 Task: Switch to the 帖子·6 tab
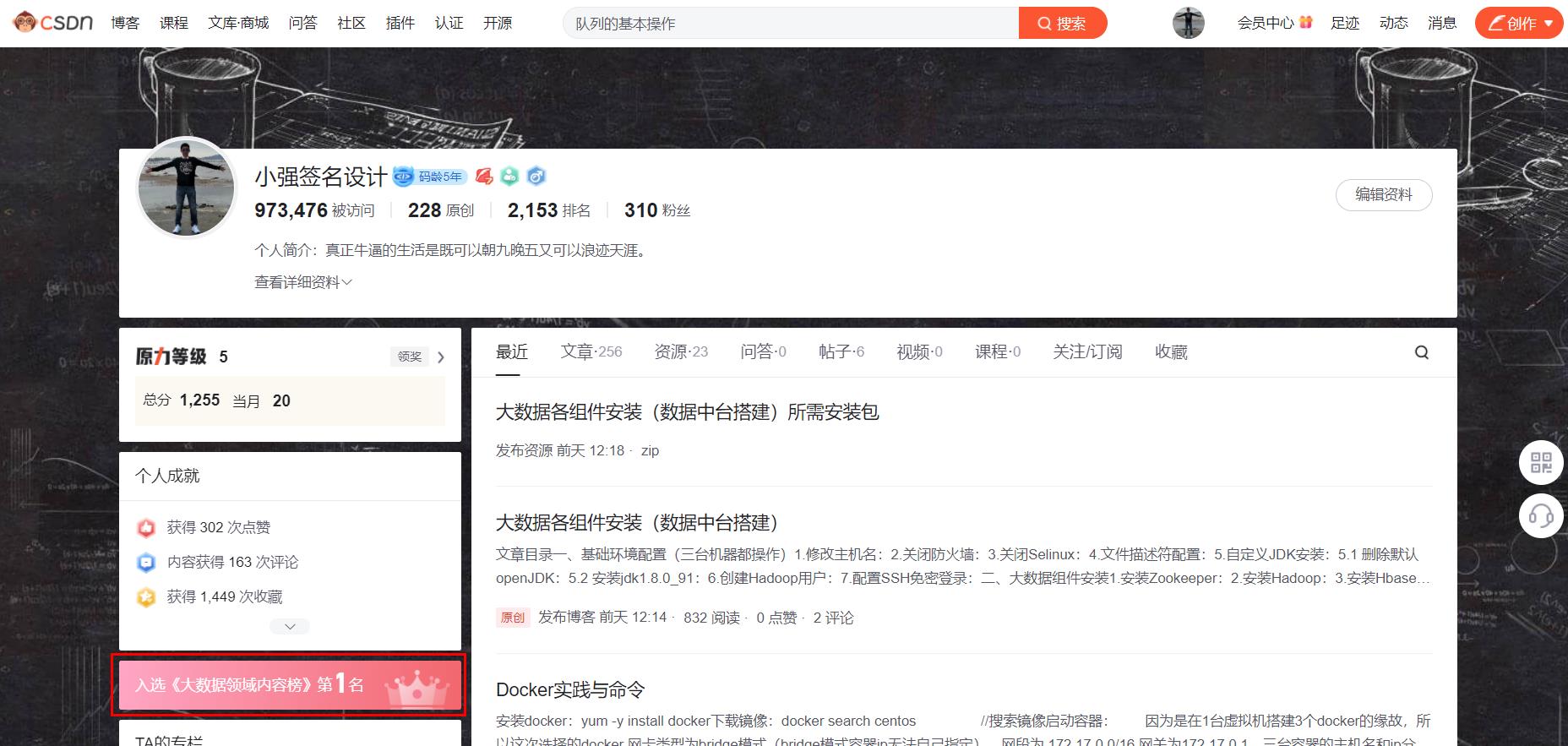(841, 352)
